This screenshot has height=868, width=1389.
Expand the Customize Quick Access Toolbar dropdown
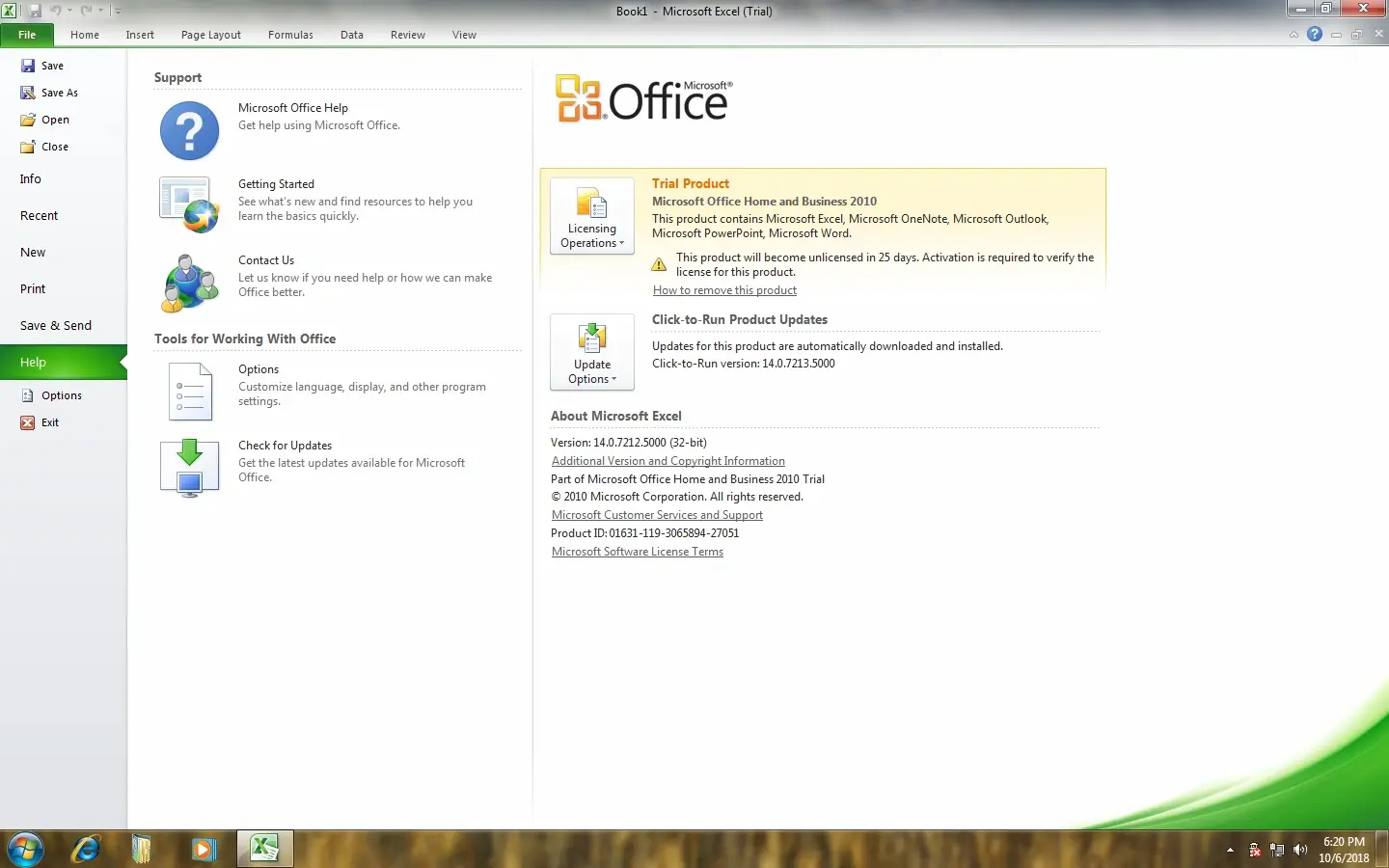click(118, 11)
